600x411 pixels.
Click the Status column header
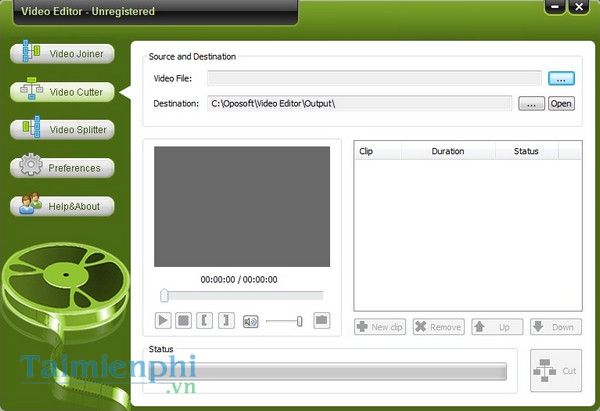click(x=527, y=151)
